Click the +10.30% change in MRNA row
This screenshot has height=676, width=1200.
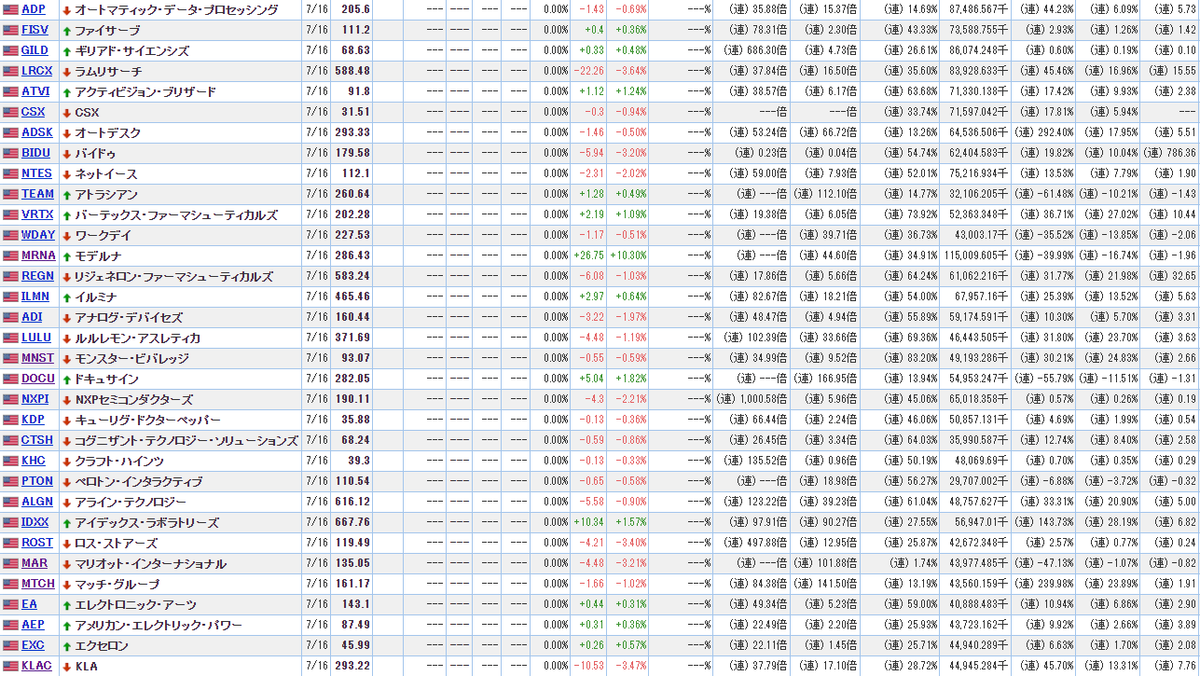tap(629, 255)
